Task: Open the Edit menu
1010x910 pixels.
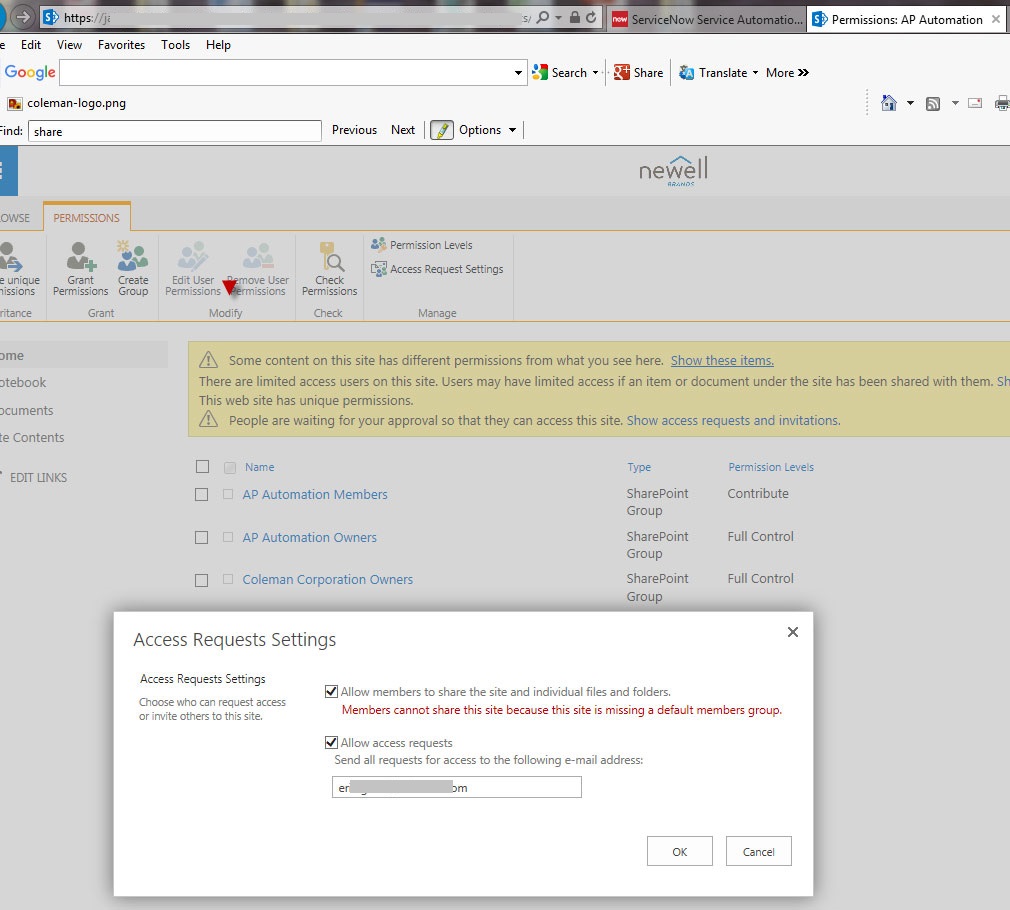Action: tap(31, 45)
